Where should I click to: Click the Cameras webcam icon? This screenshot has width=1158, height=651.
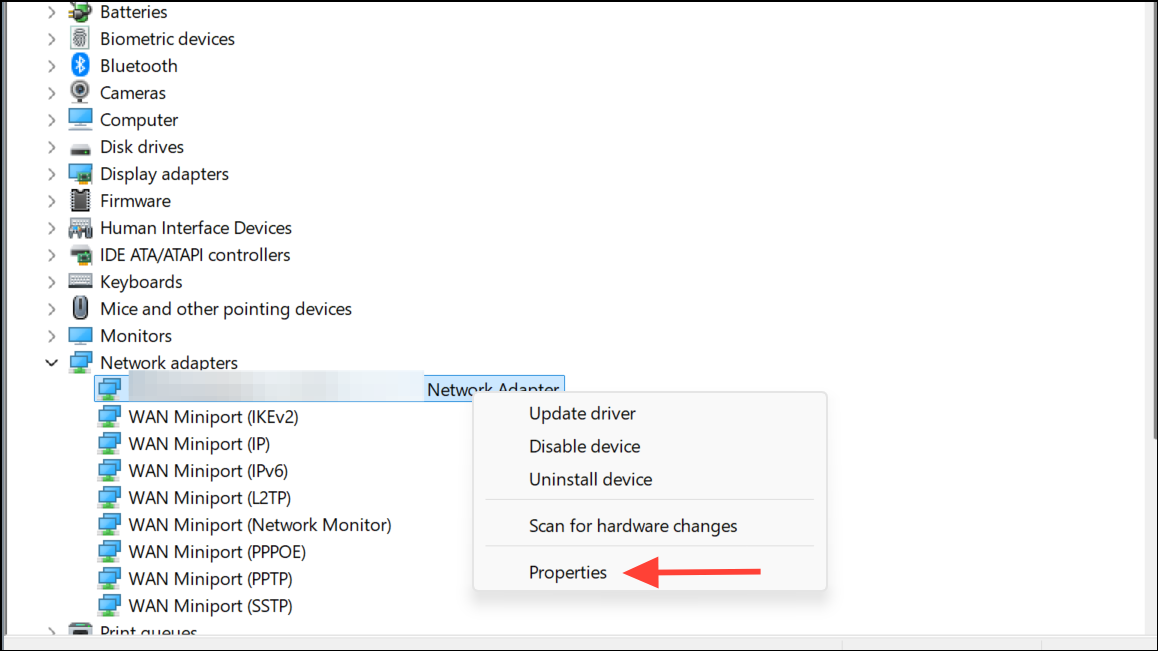[x=80, y=92]
